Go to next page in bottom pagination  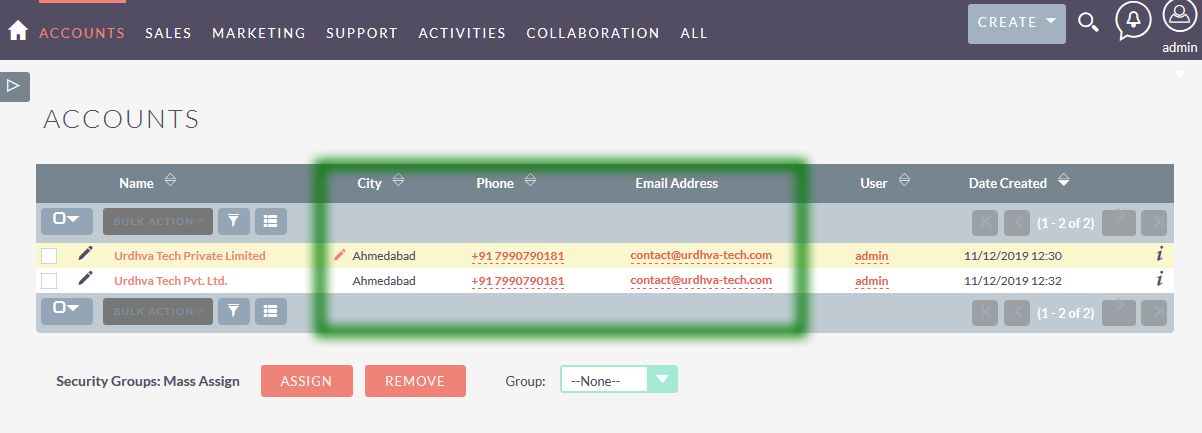click(x=1119, y=313)
